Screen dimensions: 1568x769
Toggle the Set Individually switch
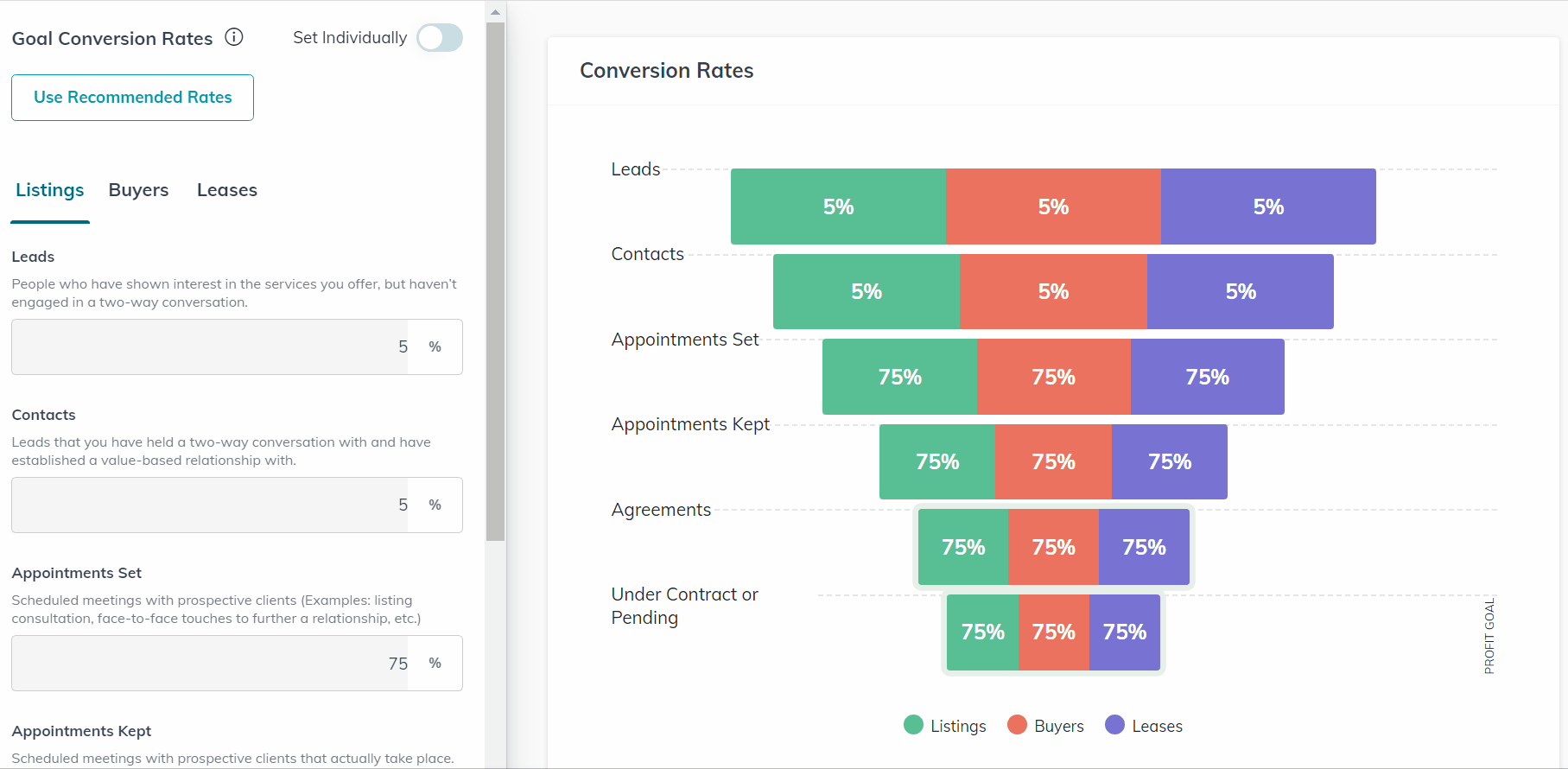tap(440, 38)
